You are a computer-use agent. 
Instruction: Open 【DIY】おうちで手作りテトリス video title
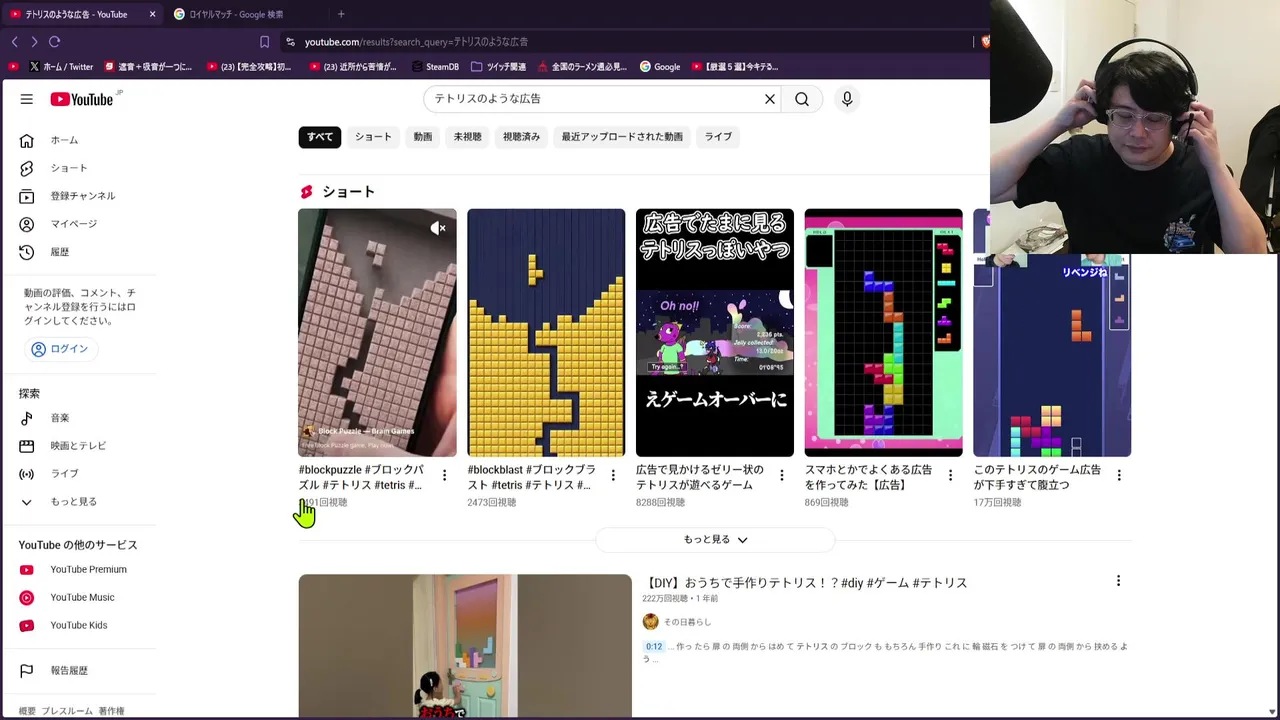click(x=805, y=583)
